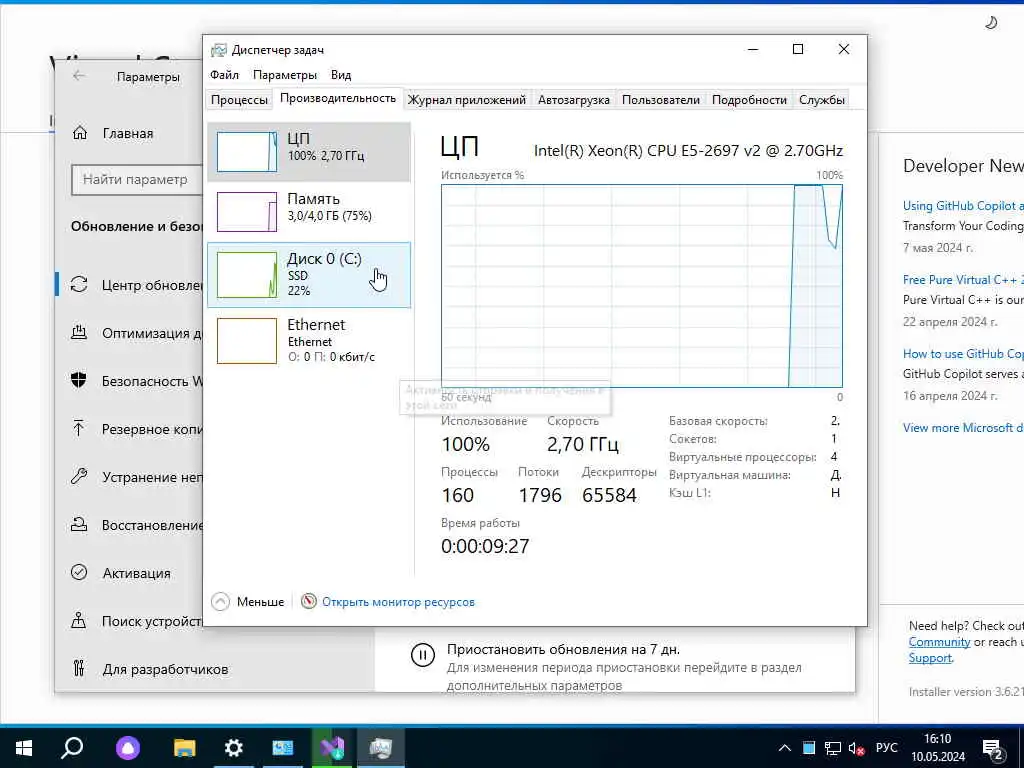Click the Восстановление recovery icon
This screenshot has width=1024, height=768.
(x=79, y=524)
